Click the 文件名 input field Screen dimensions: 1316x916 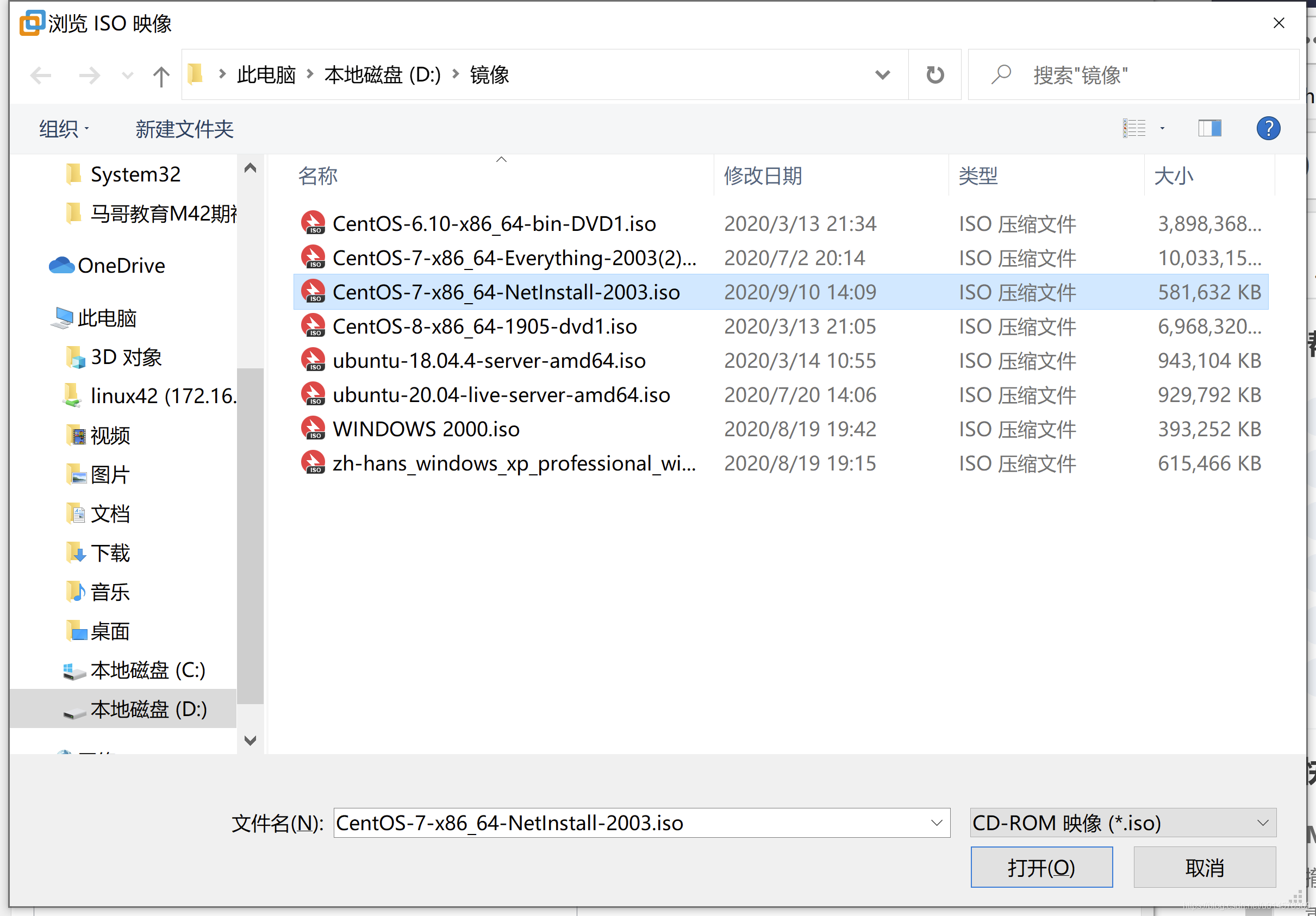pyautogui.click(x=629, y=823)
